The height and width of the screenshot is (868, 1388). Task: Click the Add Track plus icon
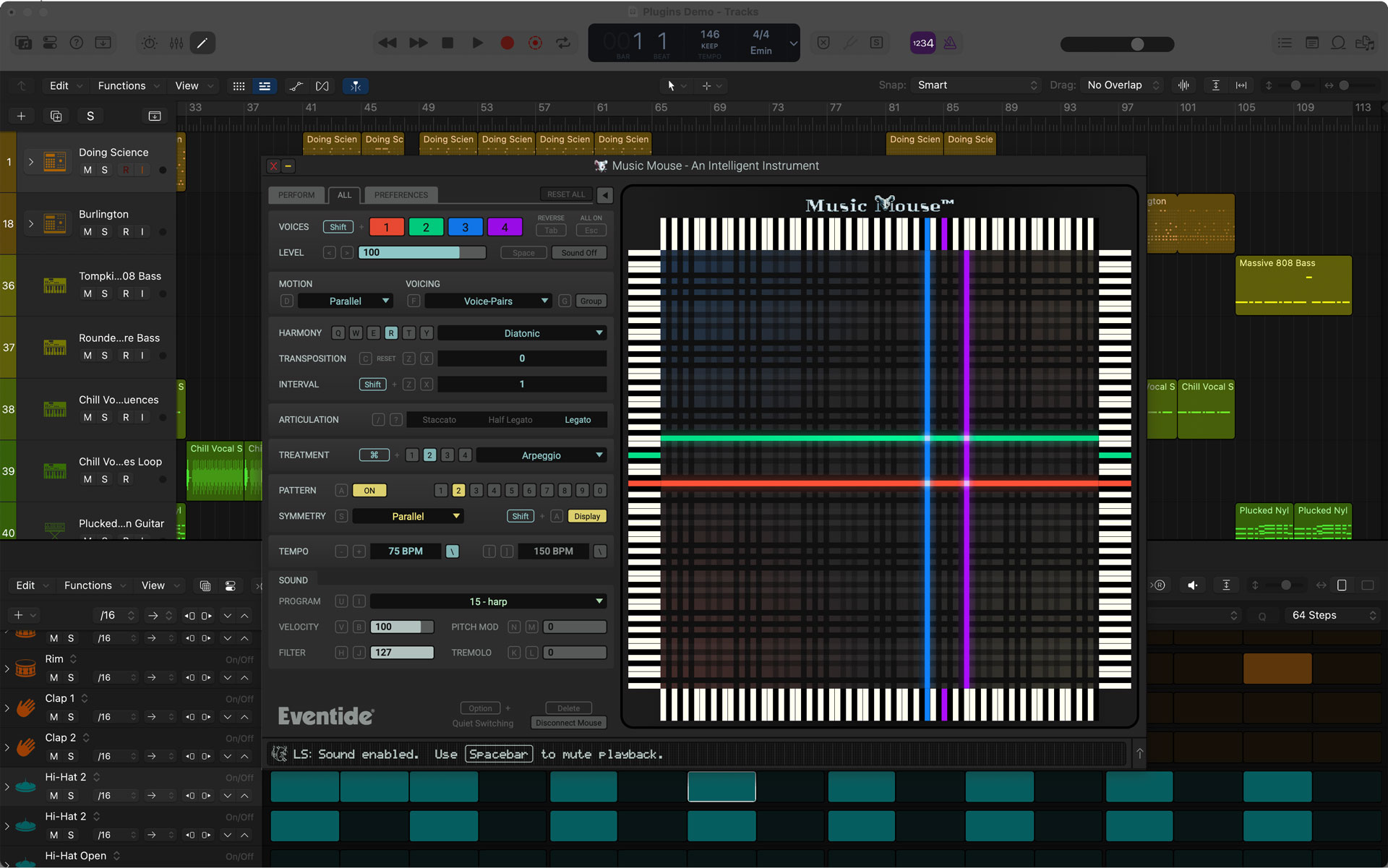click(x=21, y=116)
